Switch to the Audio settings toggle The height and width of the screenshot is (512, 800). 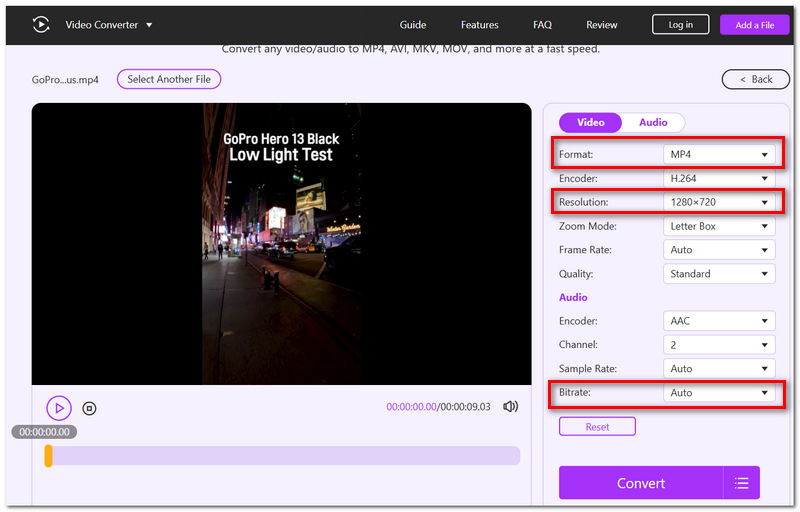[653, 122]
